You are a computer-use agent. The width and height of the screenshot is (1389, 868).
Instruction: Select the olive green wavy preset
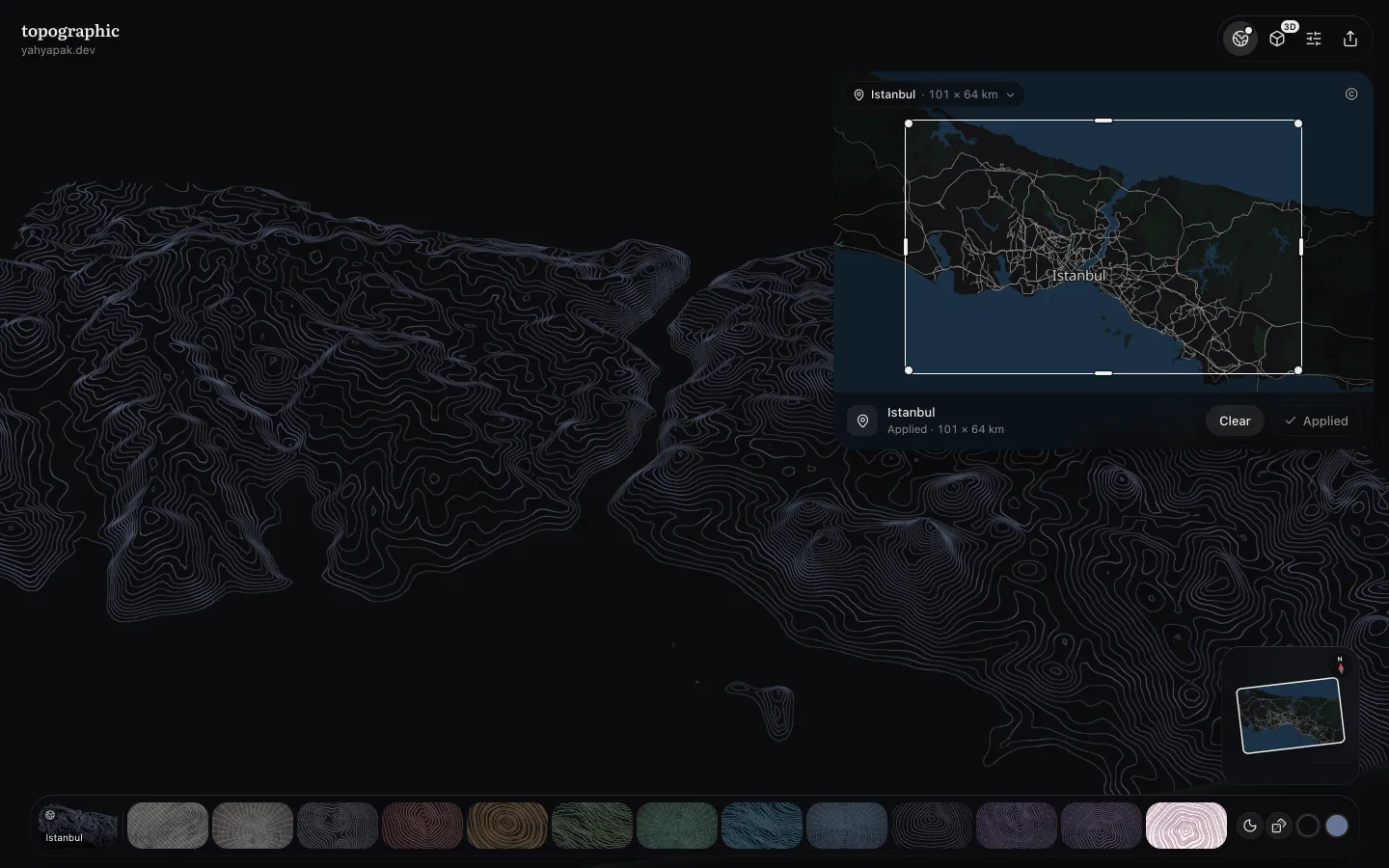click(x=592, y=826)
